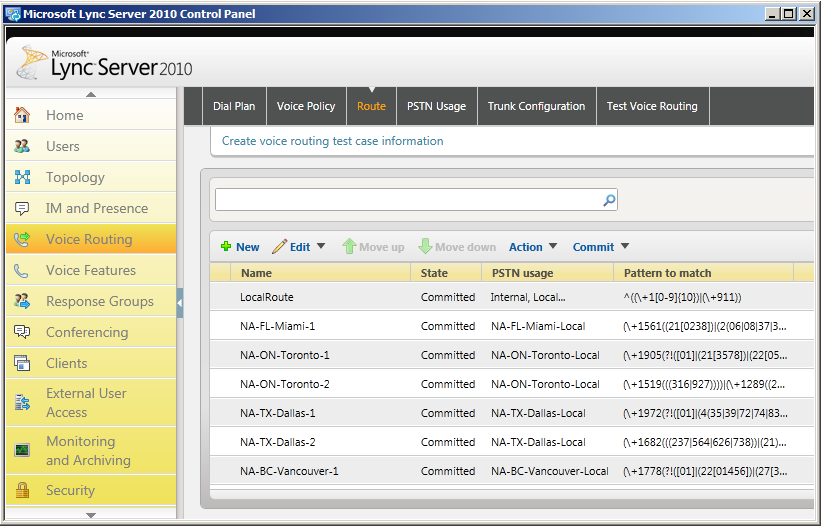Image resolution: width=821 pixels, height=526 pixels.
Task: Click the green plus New icon
Action: 226,247
